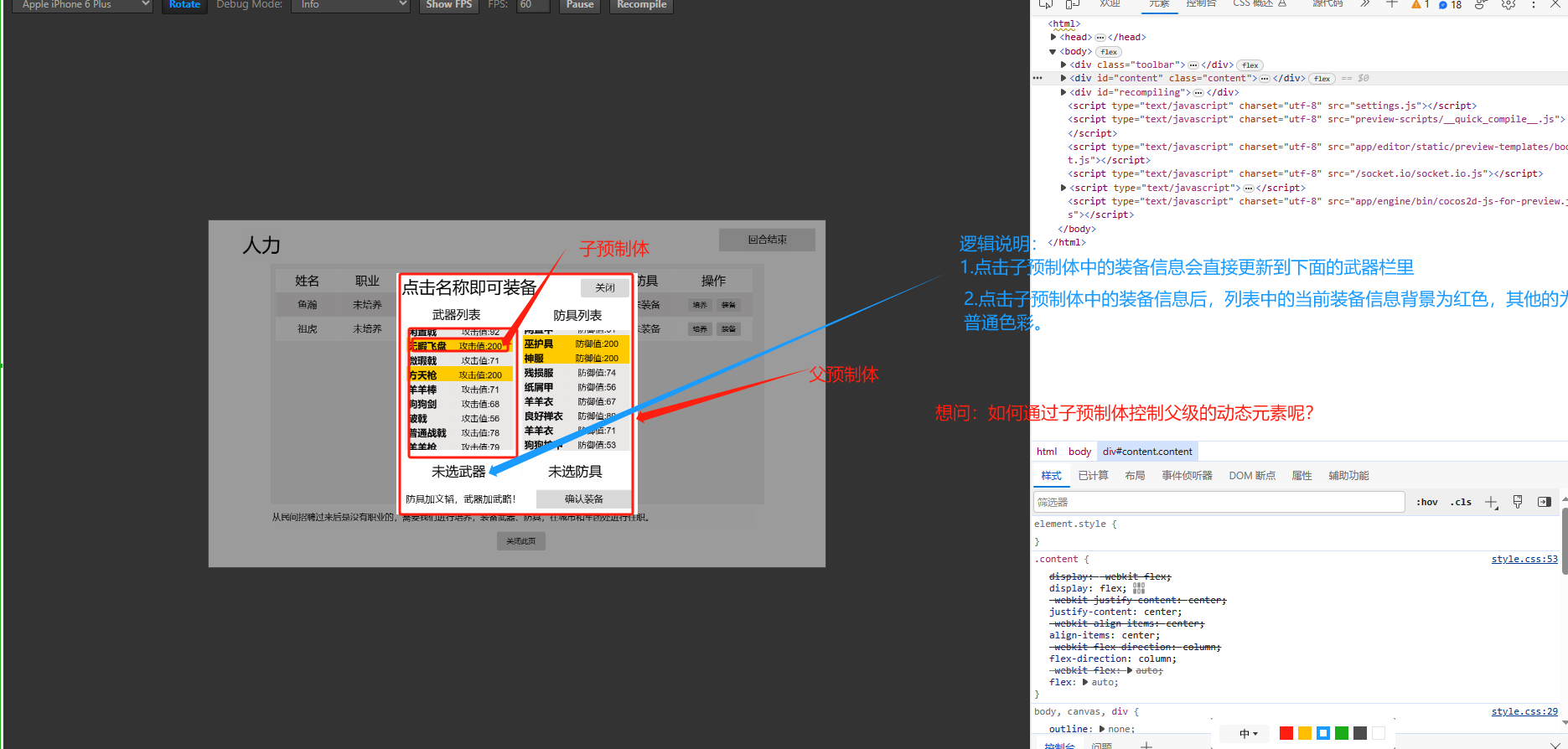This screenshot has width=1568, height=749.
Task: Open DevTools settings gear
Action: click(1508, 4)
